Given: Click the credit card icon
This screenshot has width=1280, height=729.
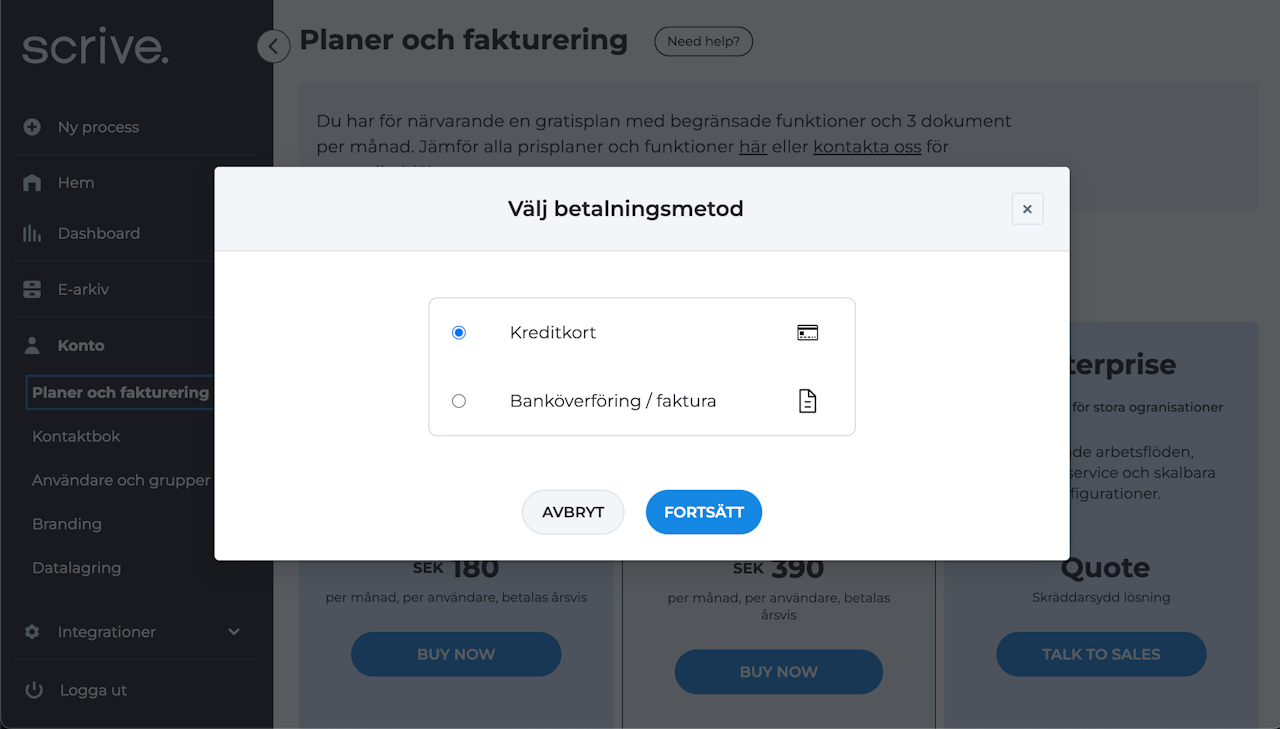Looking at the screenshot, I should click(x=808, y=333).
